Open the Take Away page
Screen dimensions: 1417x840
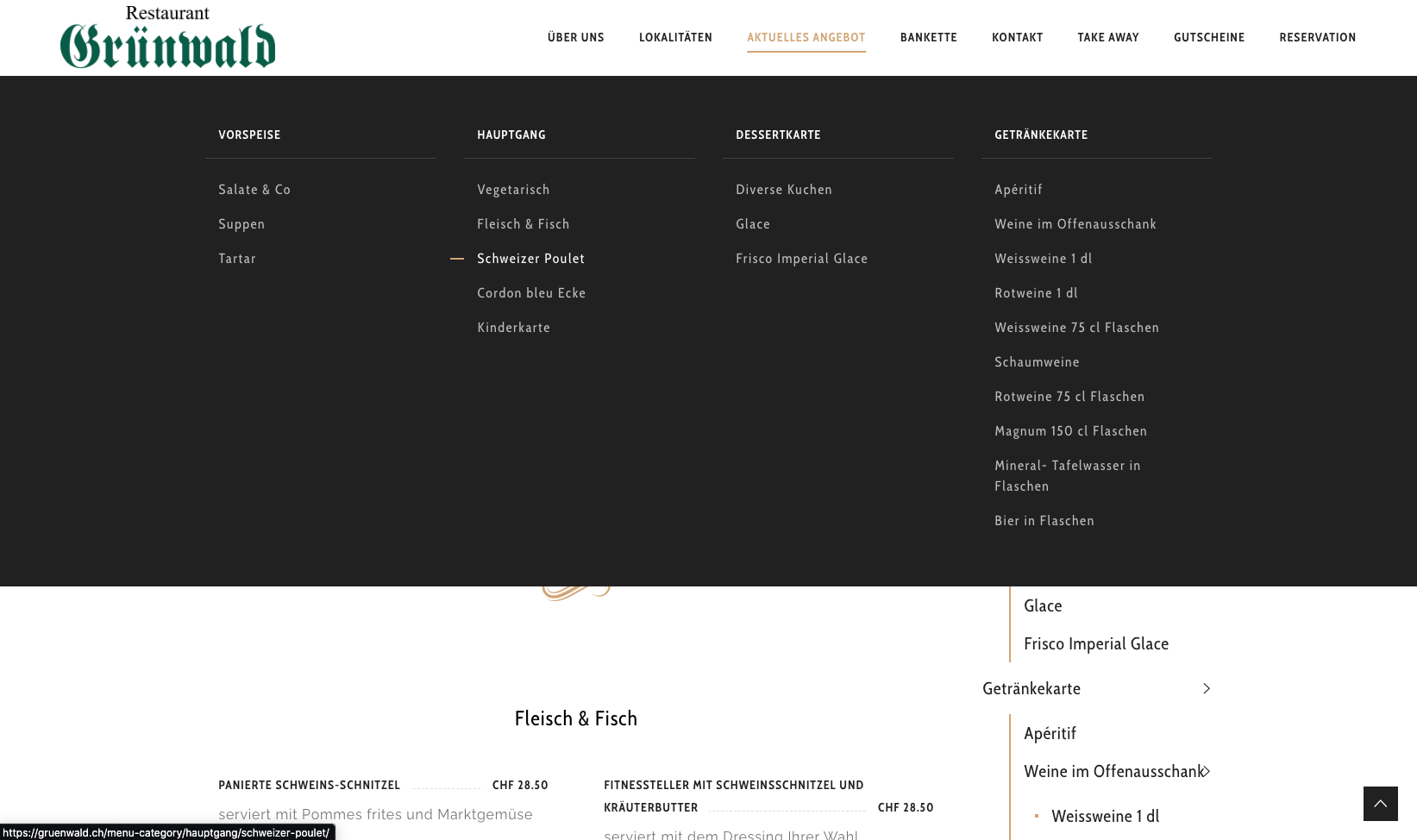pos(1107,37)
